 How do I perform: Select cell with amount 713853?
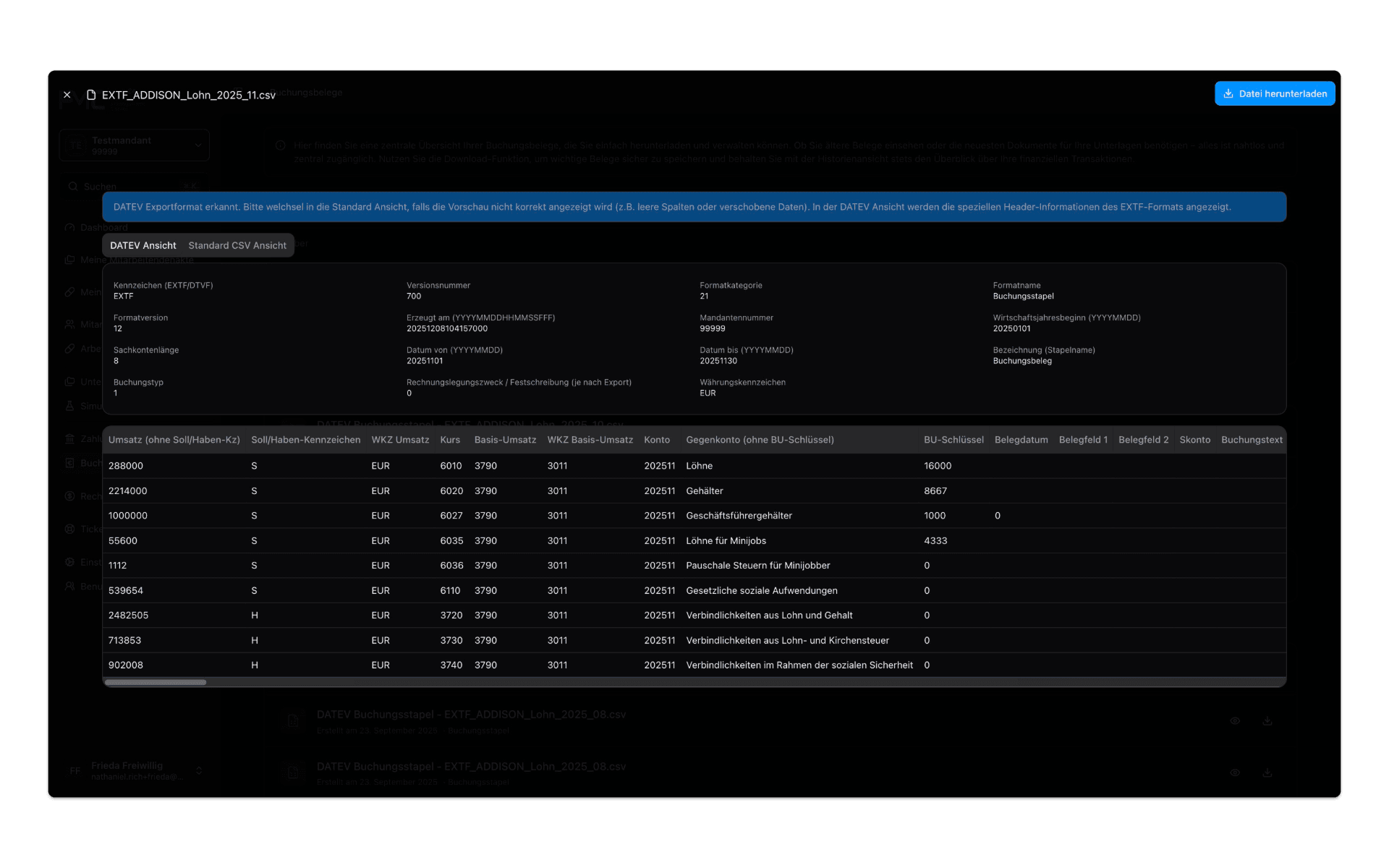(174, 641)
